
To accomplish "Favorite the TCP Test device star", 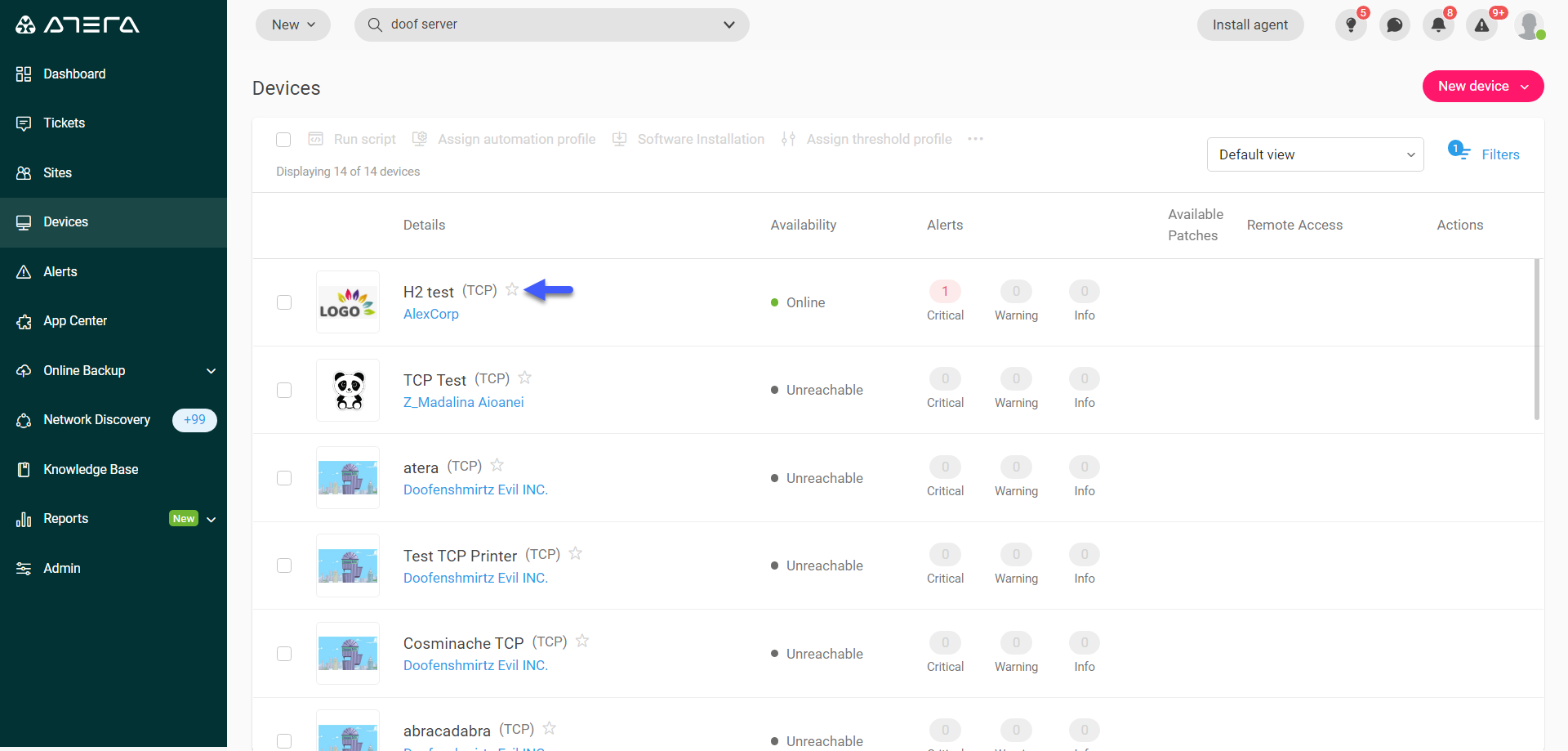I will [x=525, y=378].
